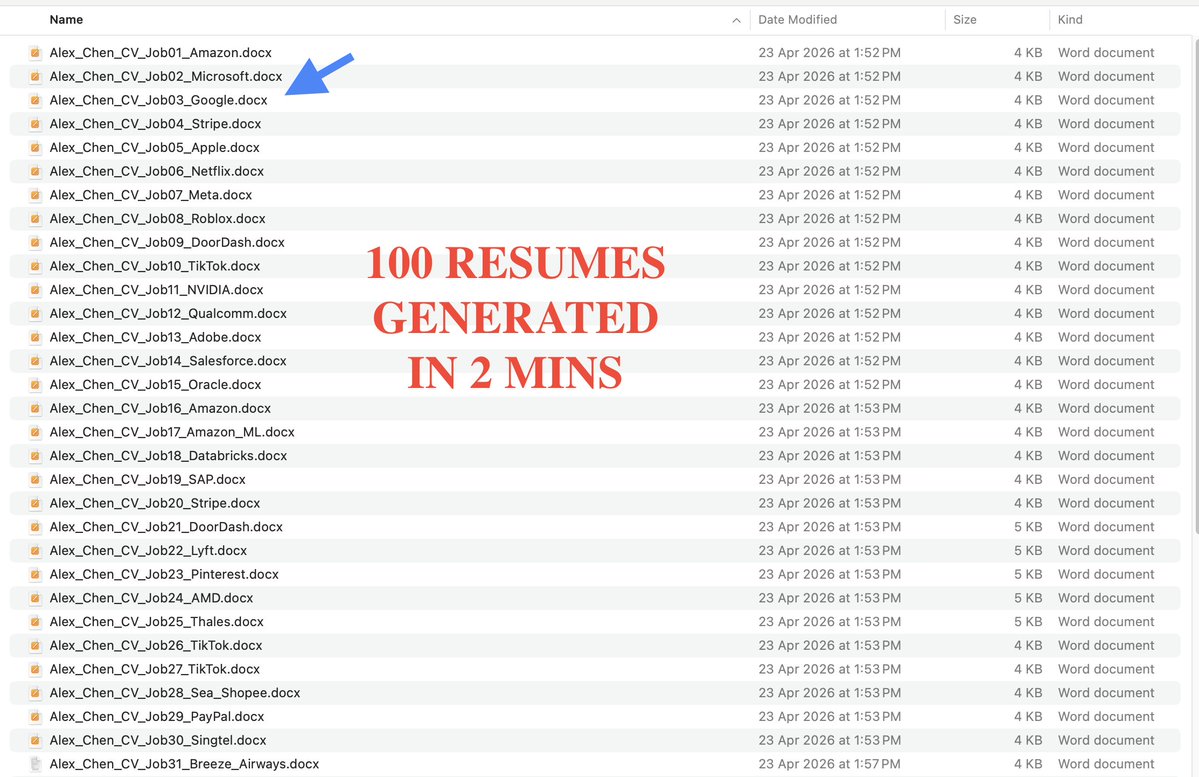Click file name Alex_Chen_CV_Job01_Amazon.docx
This screenshot has width=1199, height=777.
(x=161, y=53)
